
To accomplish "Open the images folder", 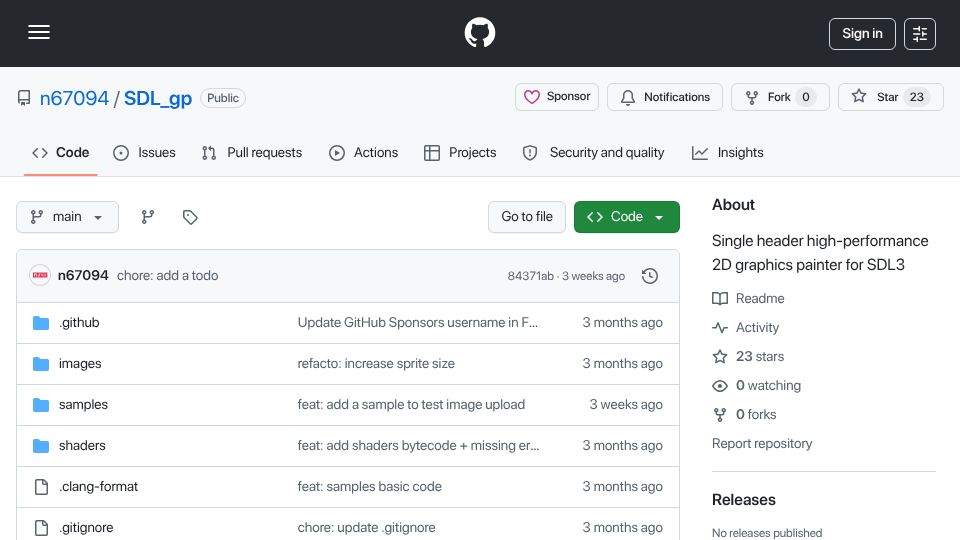I will coord(80,364).
